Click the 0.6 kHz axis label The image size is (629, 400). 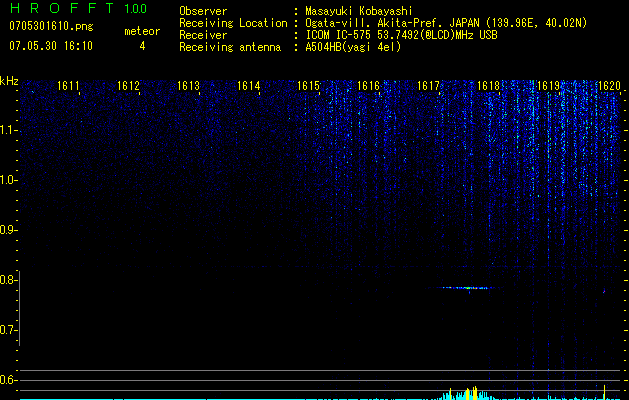tap(7, 380)
